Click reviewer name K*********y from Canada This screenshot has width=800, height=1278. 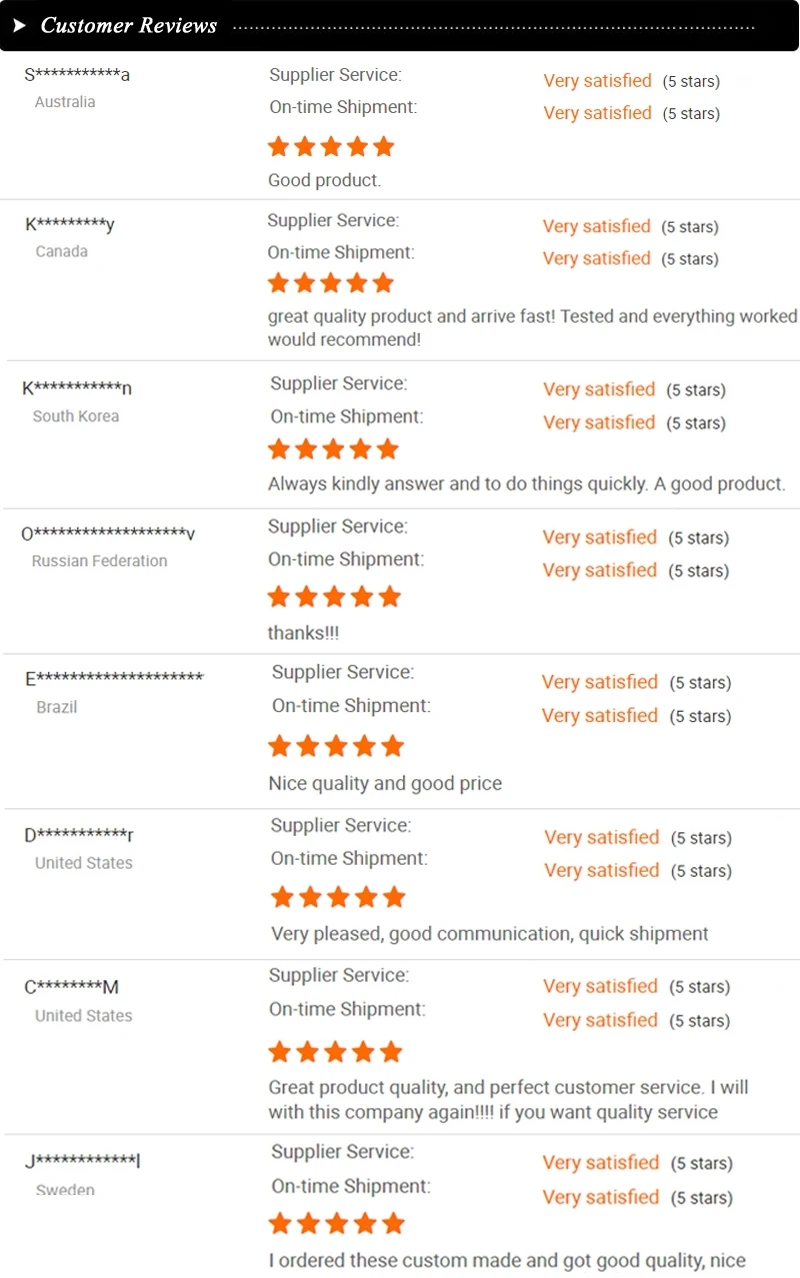click(x=70, y=225)
